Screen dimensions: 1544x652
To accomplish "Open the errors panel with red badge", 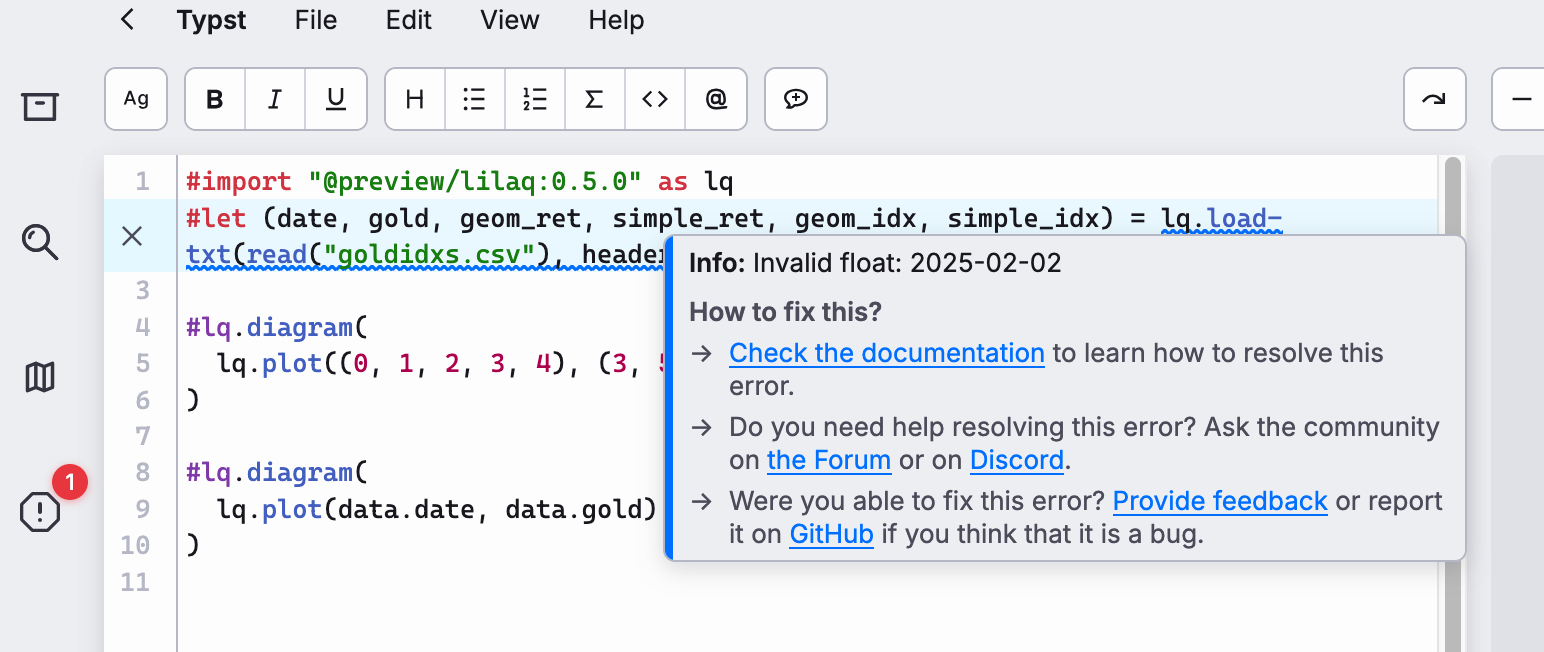I will [x=40, y=513].
